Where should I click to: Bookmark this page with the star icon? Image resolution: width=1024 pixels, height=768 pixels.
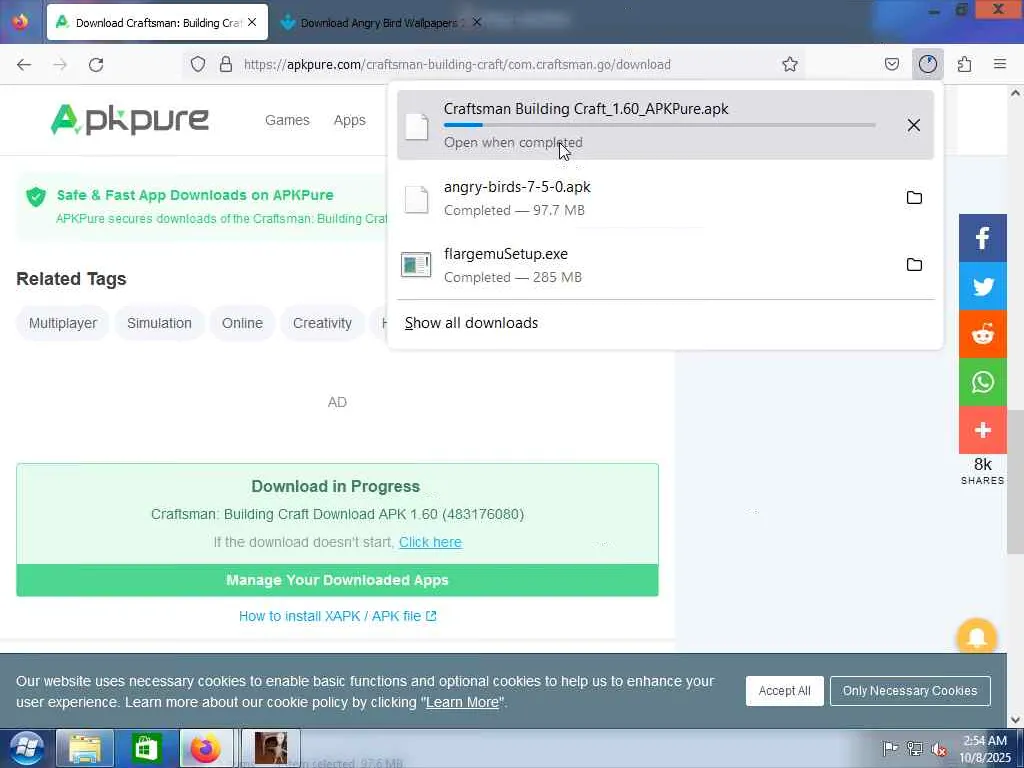tap(790, 64)
